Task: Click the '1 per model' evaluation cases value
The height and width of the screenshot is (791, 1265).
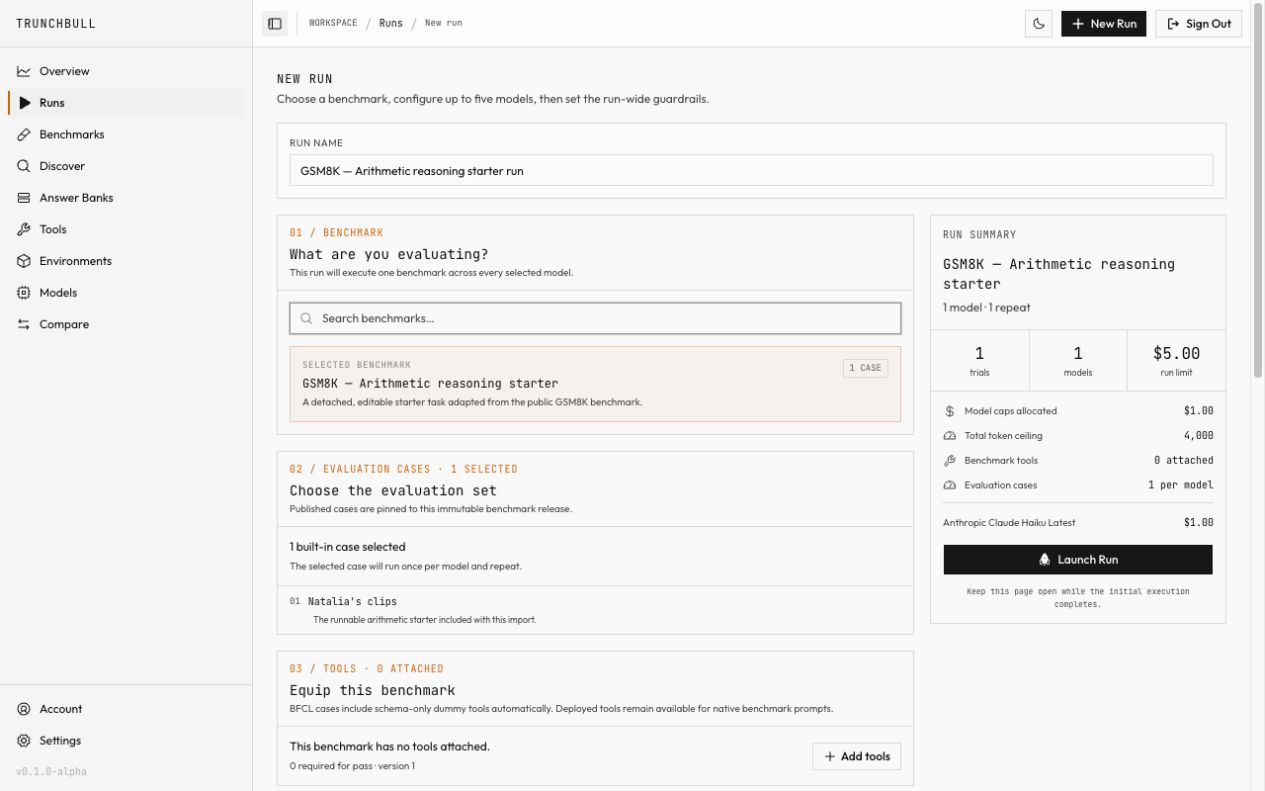Action: pyautogui.click(x=1181, y=485)
